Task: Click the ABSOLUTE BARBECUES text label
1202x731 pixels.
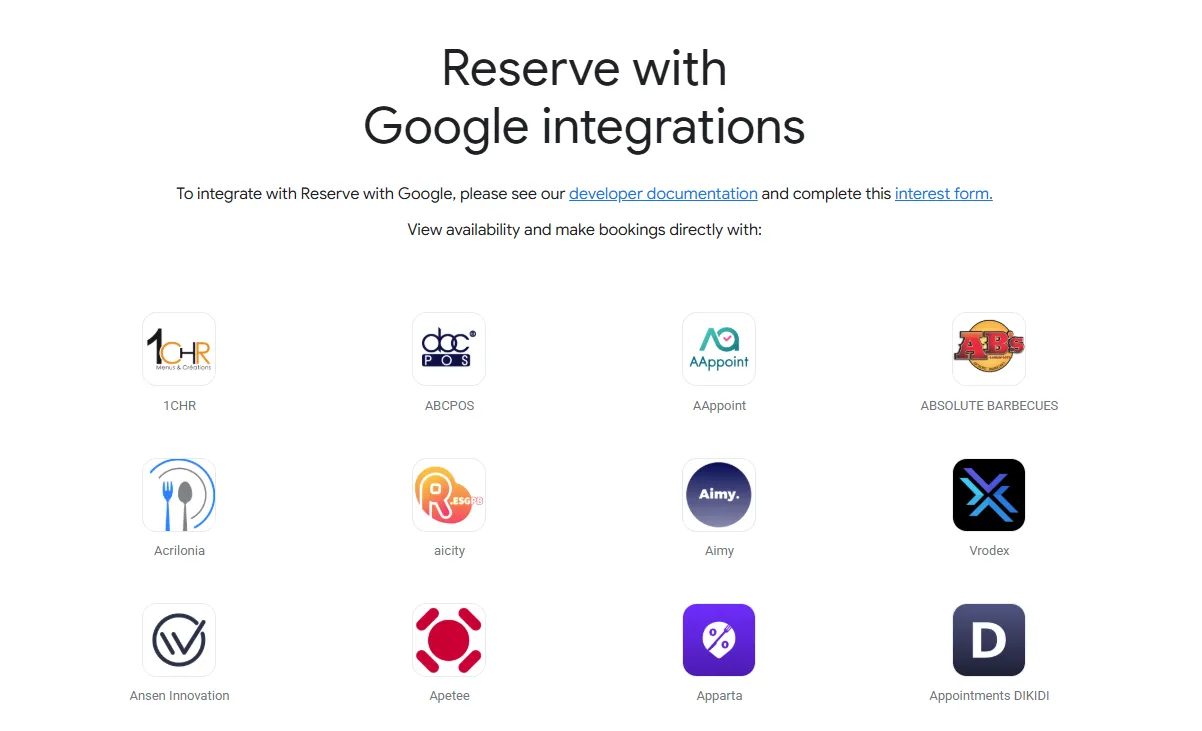Action: click(990, 406)
